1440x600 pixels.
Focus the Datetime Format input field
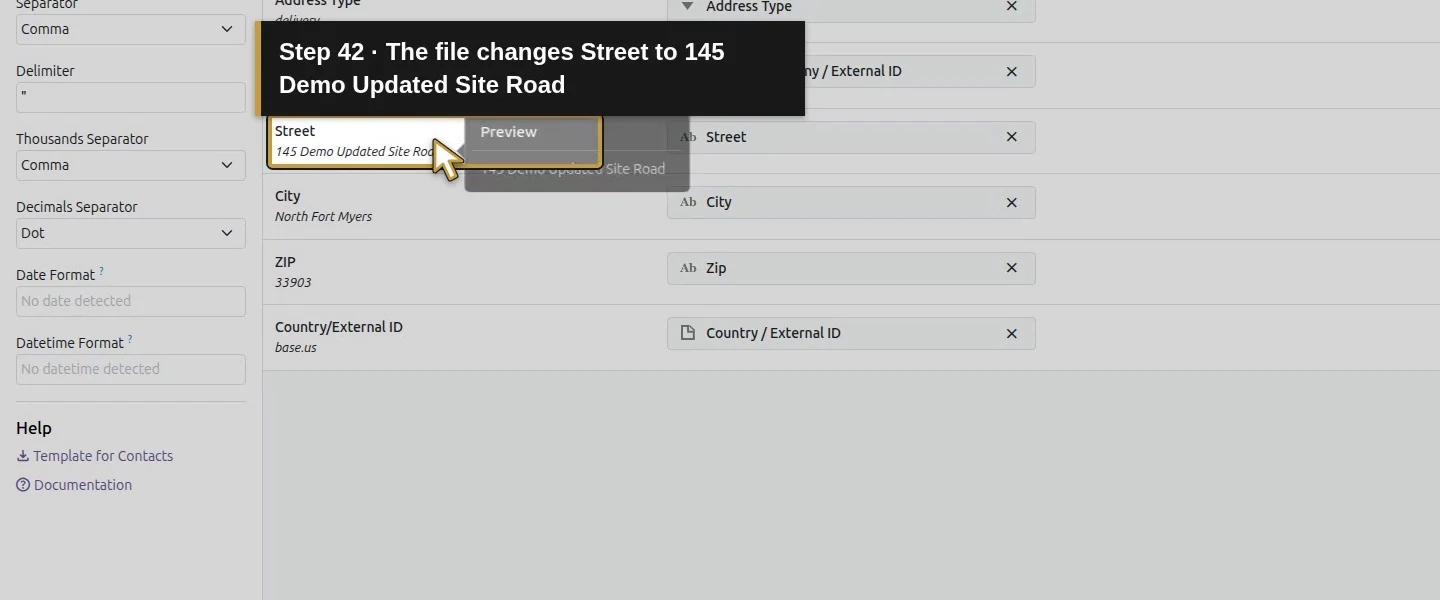[x=131, y=369]
